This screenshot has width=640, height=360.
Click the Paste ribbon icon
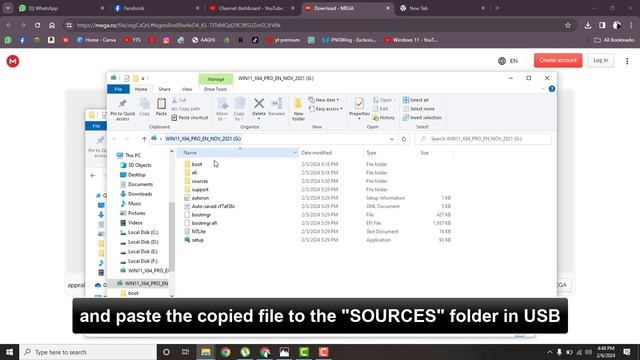click(x=161, y=107)
